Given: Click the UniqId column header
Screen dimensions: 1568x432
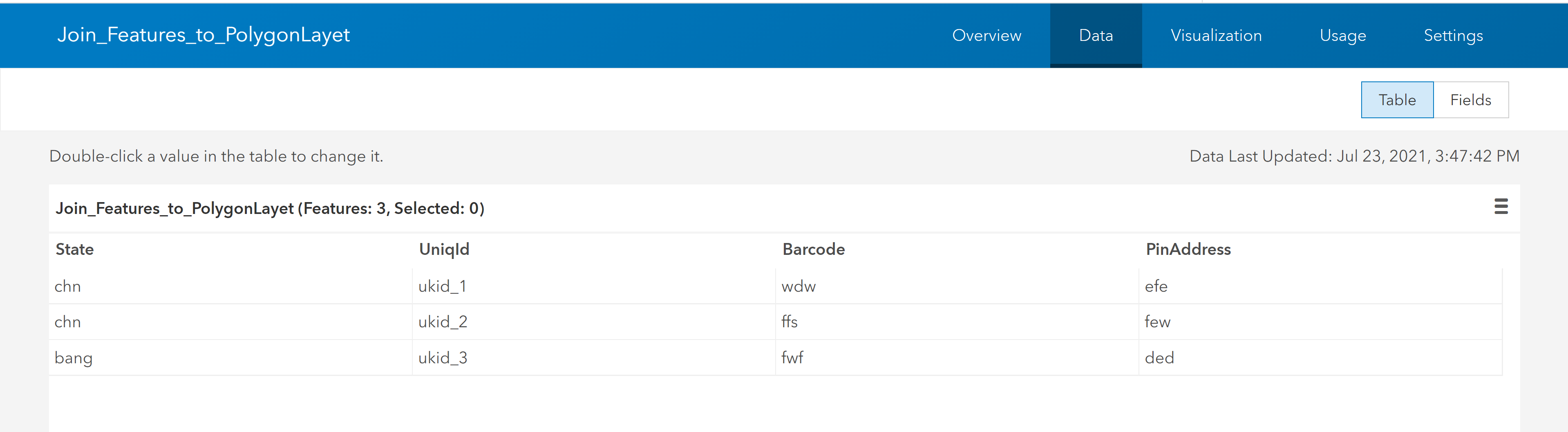Looking at the screenshot, I should [x=444, y=249].
